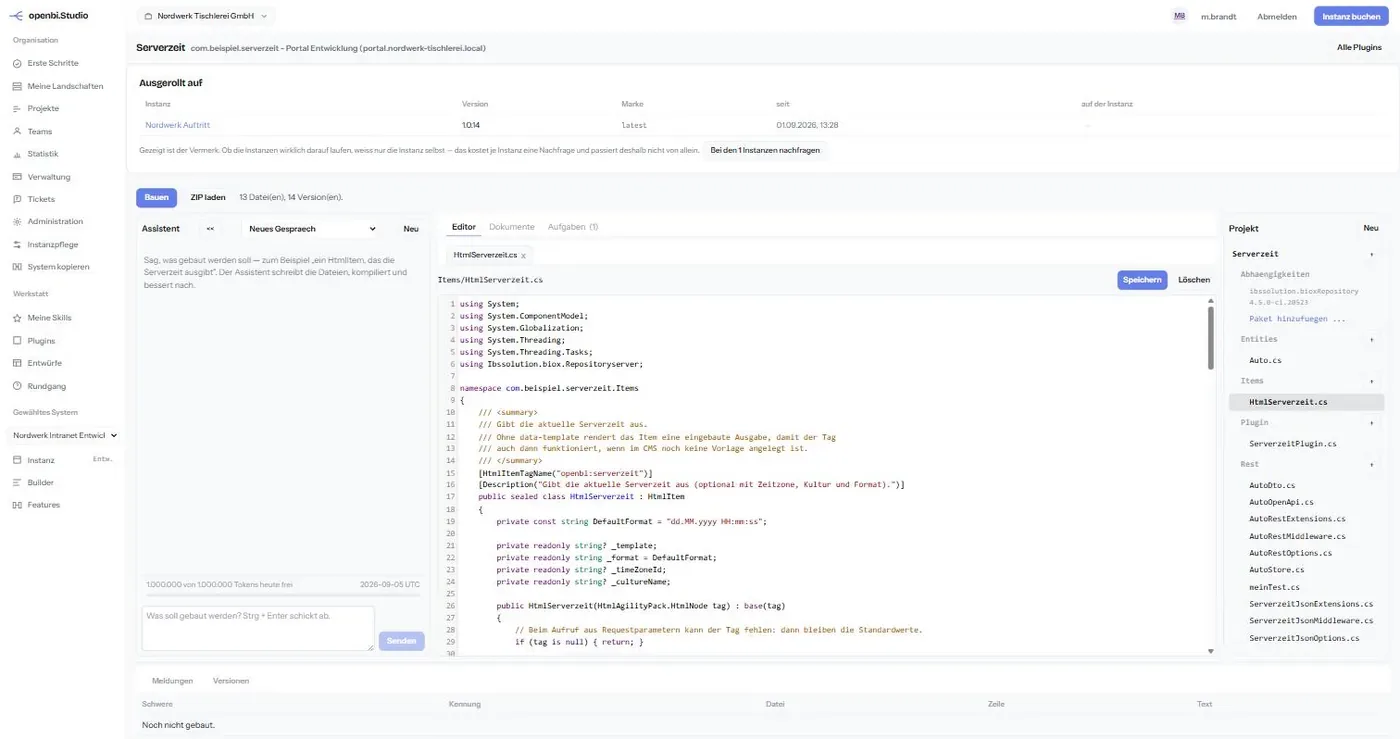The image size is (1400, 739).
Task: Click the + next to Serverzeit project
Action: click(x=1371, y=254)
